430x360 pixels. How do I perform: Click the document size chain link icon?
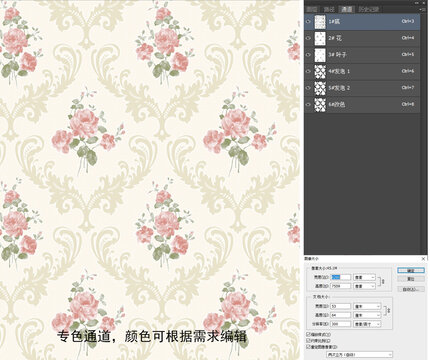pyautogui.click(x=389, y=311)
